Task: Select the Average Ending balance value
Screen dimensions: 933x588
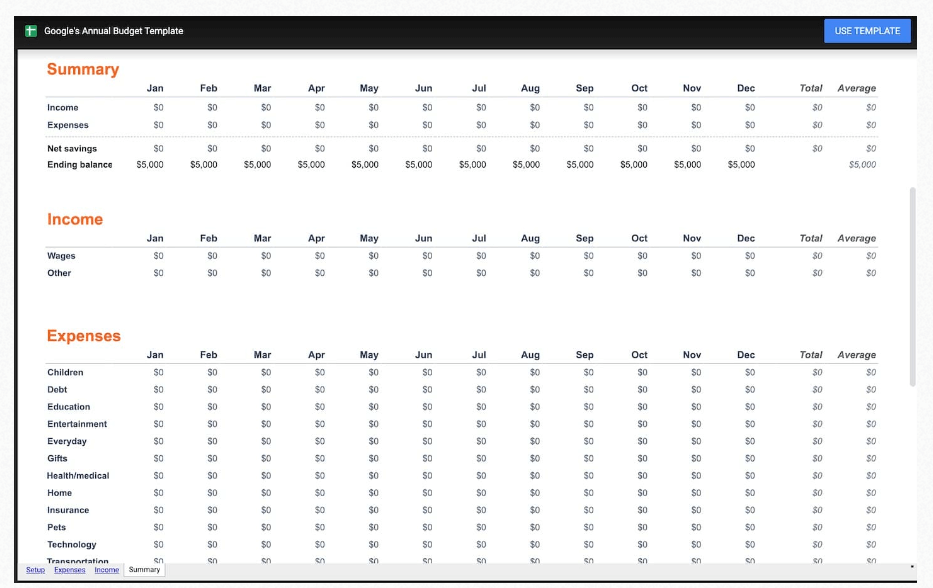Action: tap(862, 165)
